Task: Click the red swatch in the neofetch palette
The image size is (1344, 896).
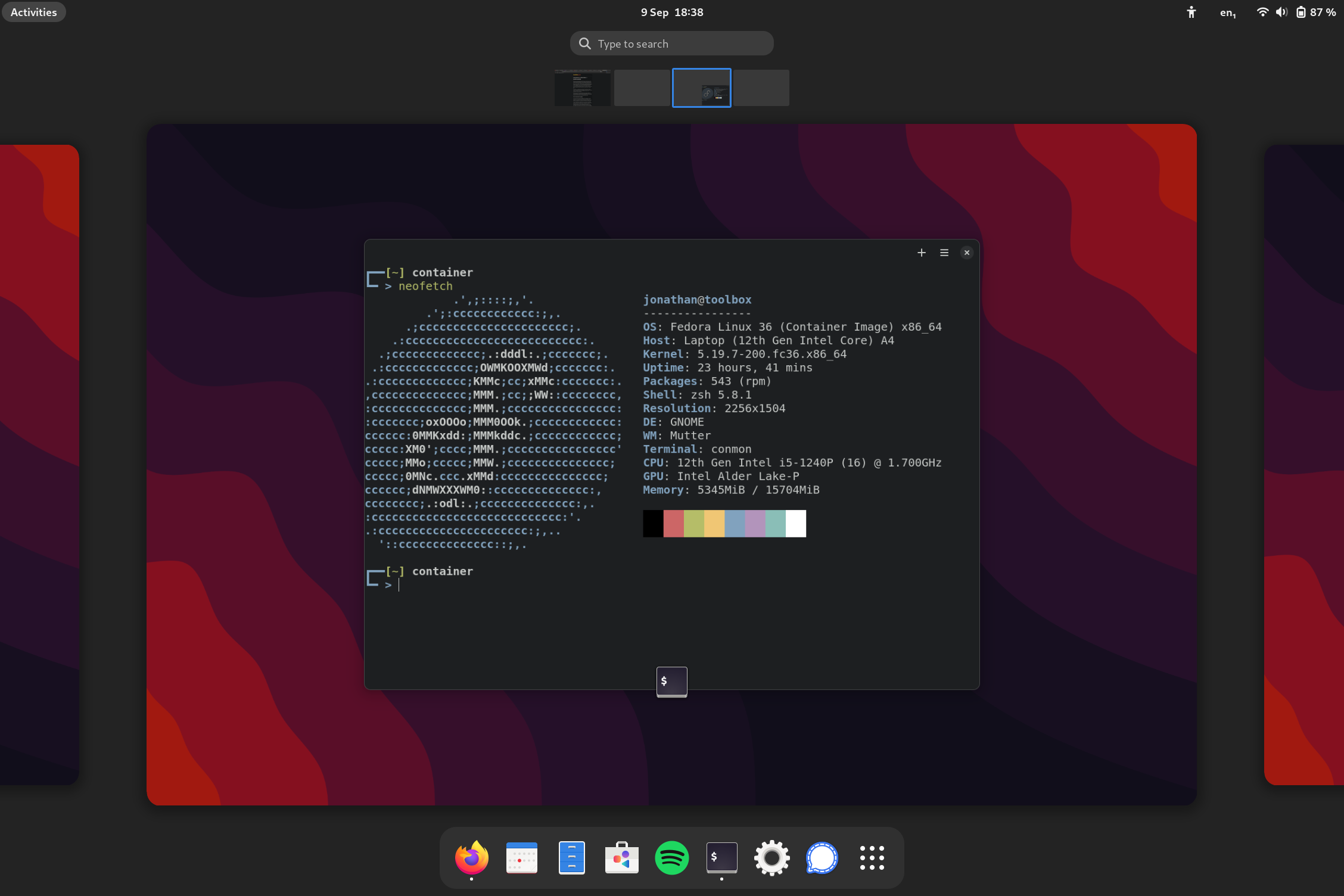Action: coord(673,523)
